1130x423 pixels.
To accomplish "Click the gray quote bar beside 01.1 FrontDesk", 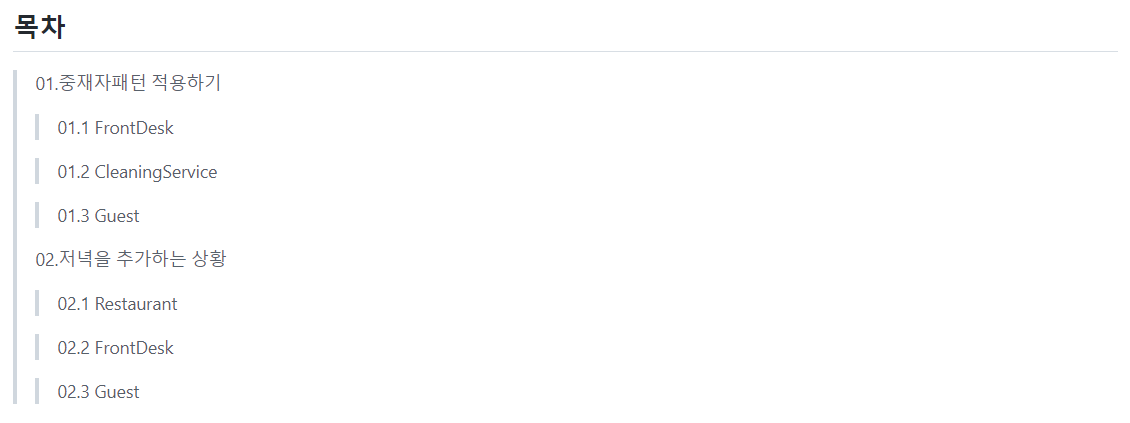I will (x=37, y=128).
